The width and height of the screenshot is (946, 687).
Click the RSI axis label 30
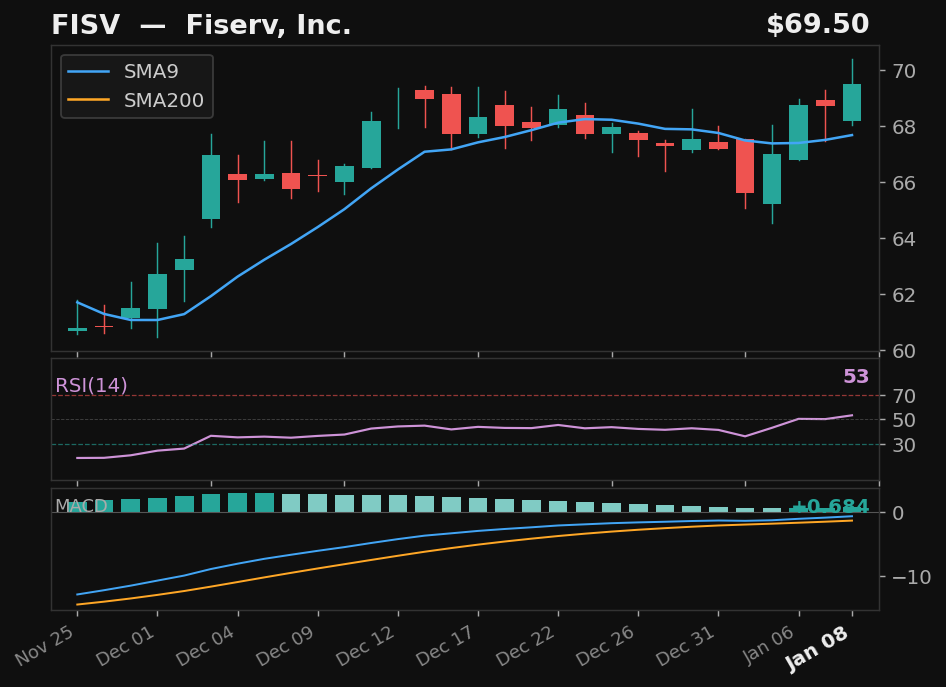(x=904, y=445)
